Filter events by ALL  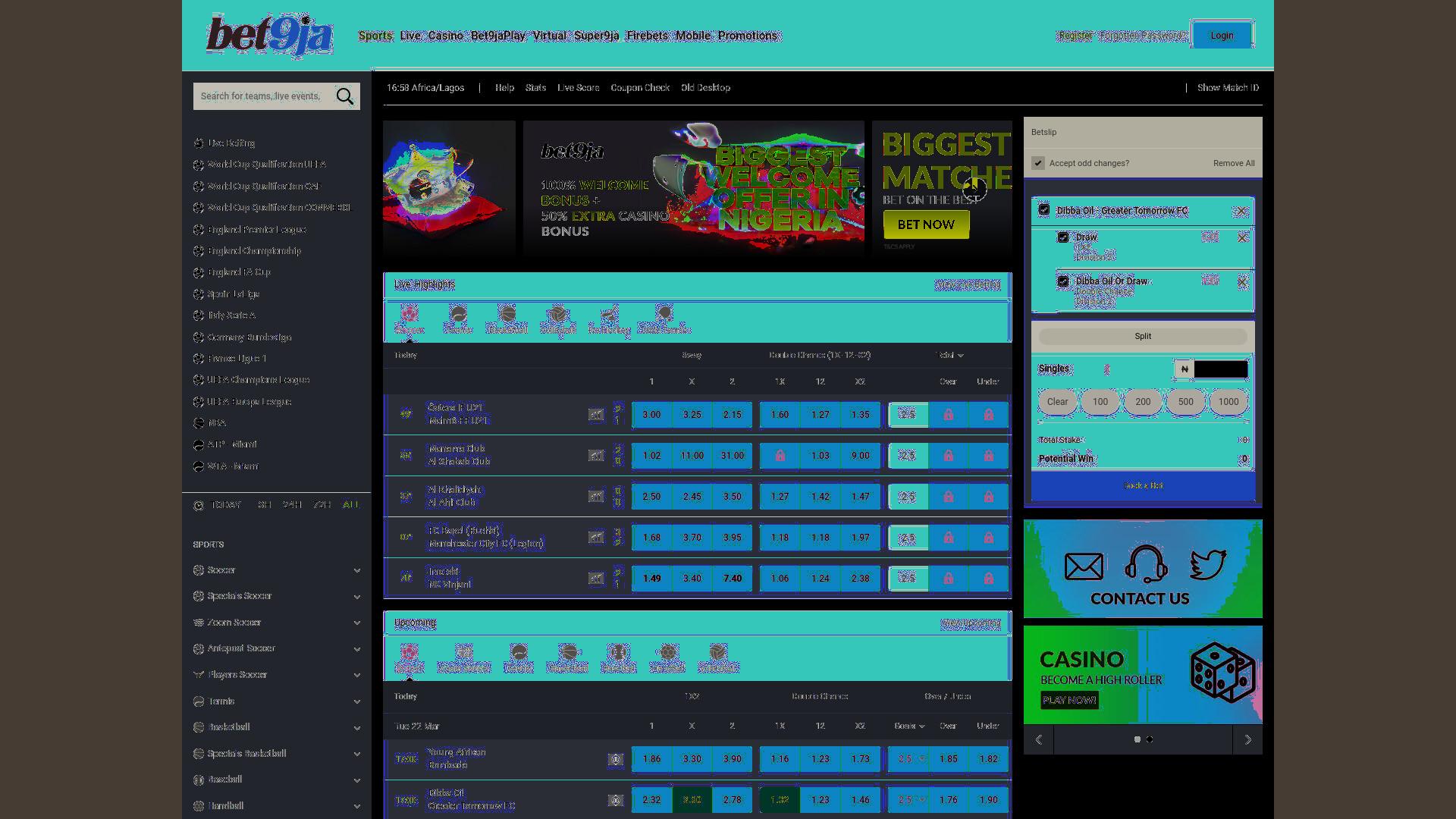tap(351, 505)
